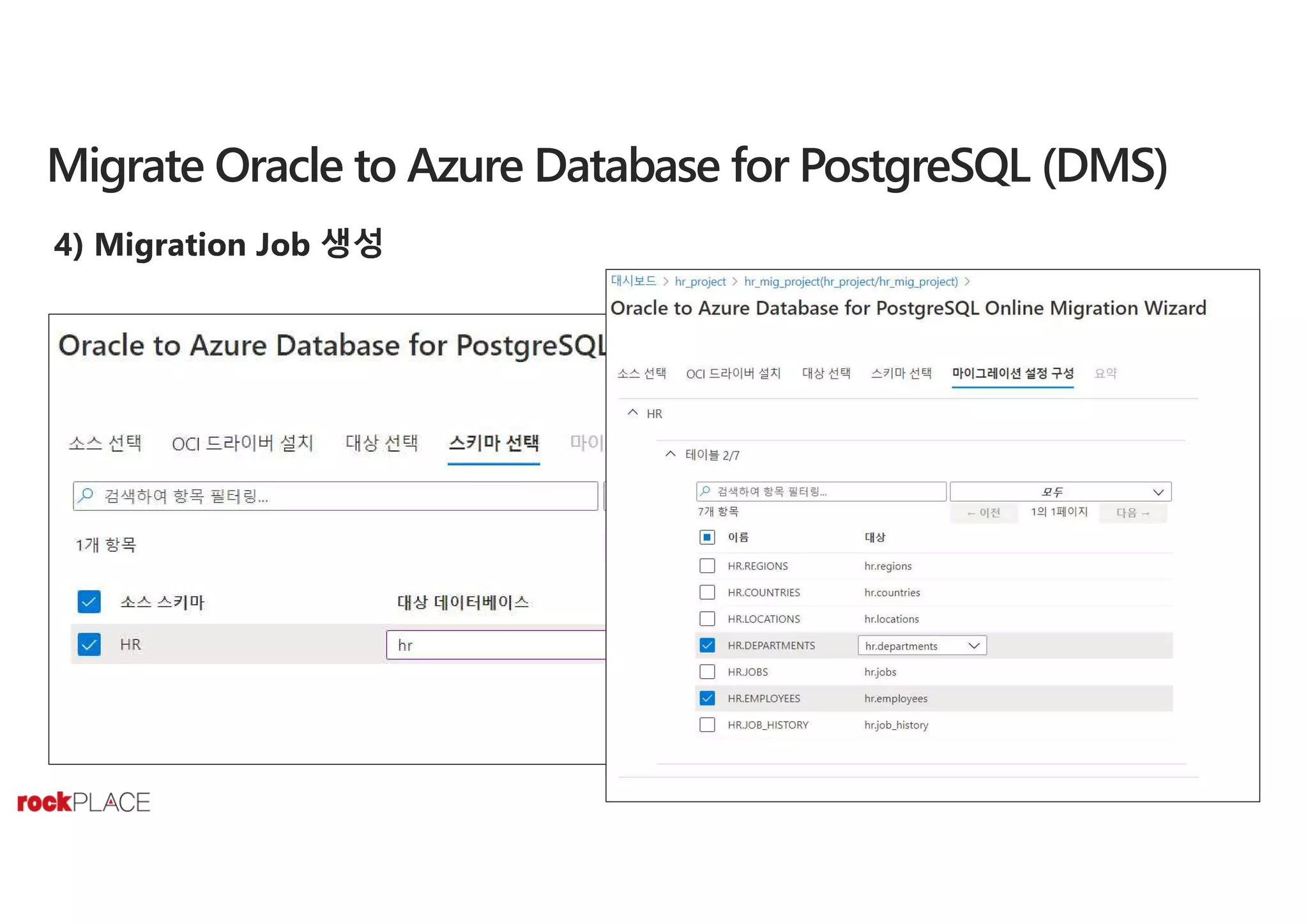Viewport: 1308px width, 924px height.
Task: Click the hr.employees target cell
Action: (x=895, y=699)
